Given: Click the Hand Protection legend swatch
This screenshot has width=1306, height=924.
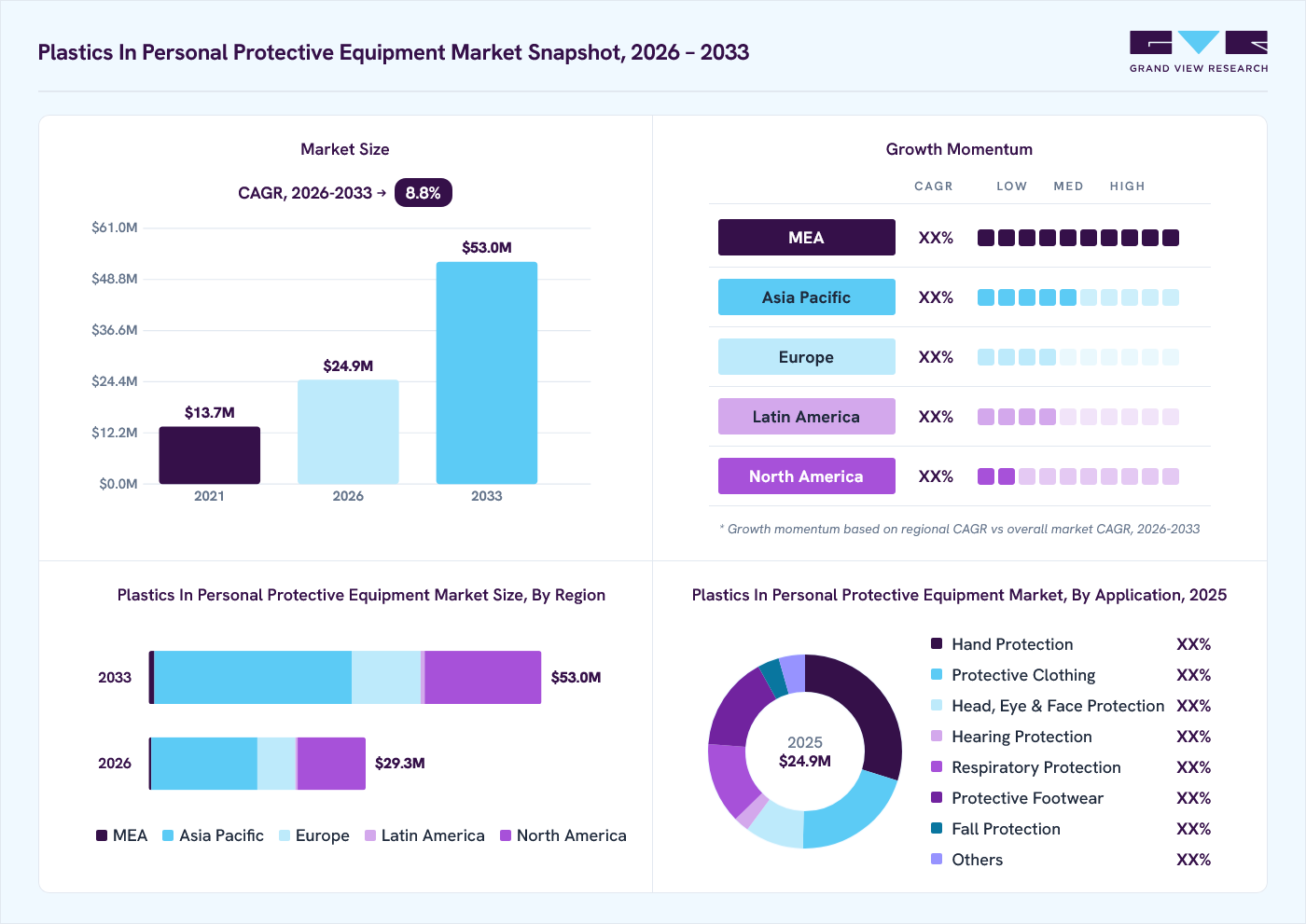Looking at the screenshot, I should pos(937,643).
